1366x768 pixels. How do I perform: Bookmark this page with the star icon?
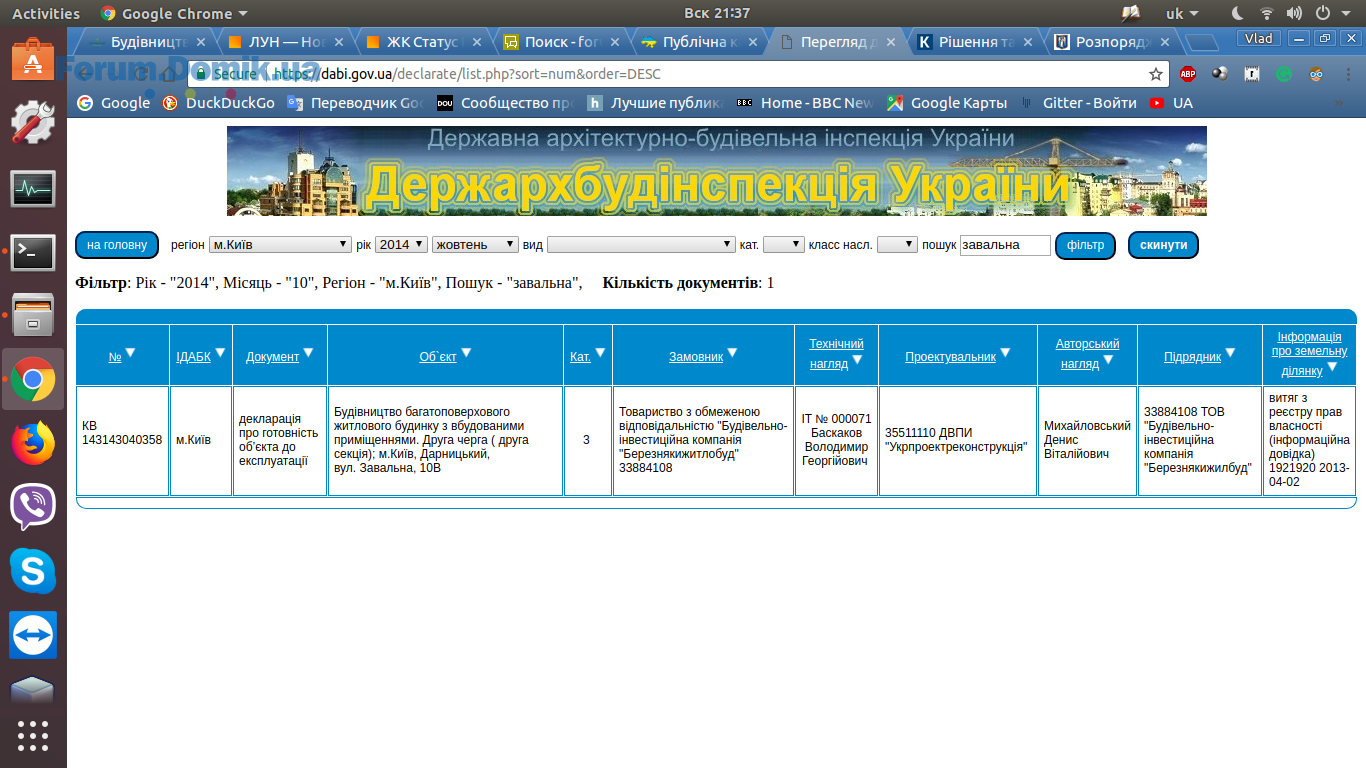click(1156, 74)
